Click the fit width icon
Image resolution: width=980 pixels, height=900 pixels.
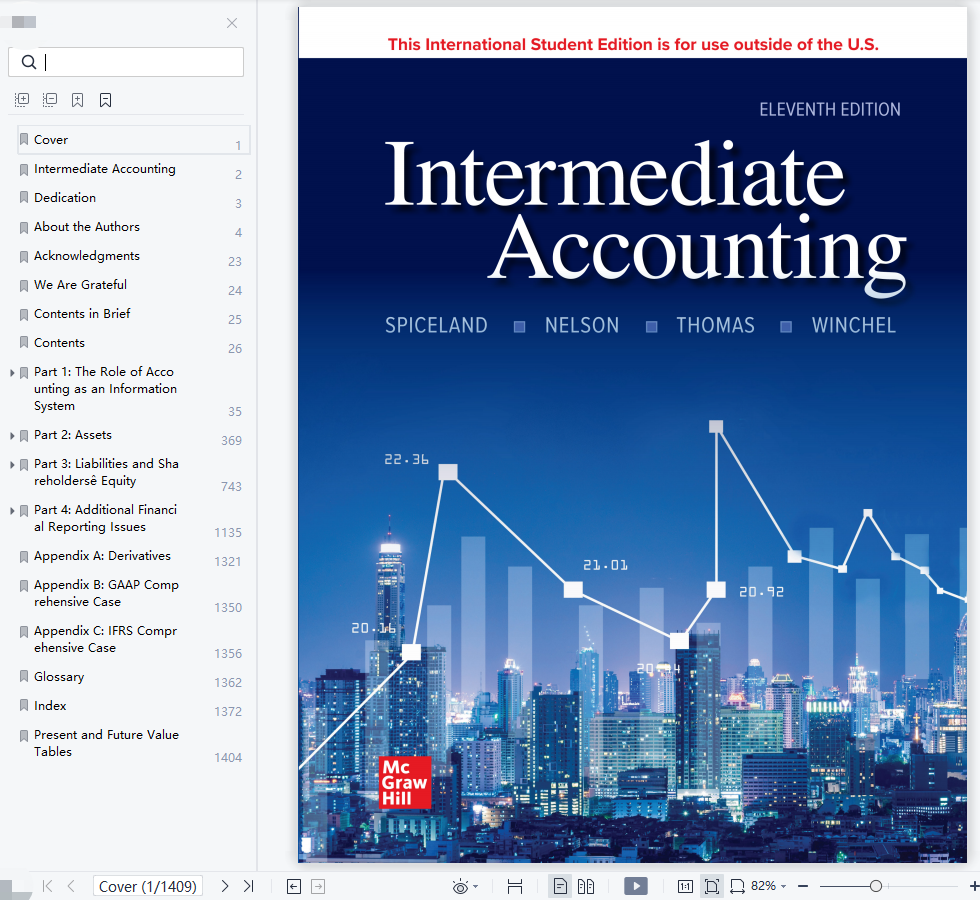pyautogui.click(x=738, y=886)
